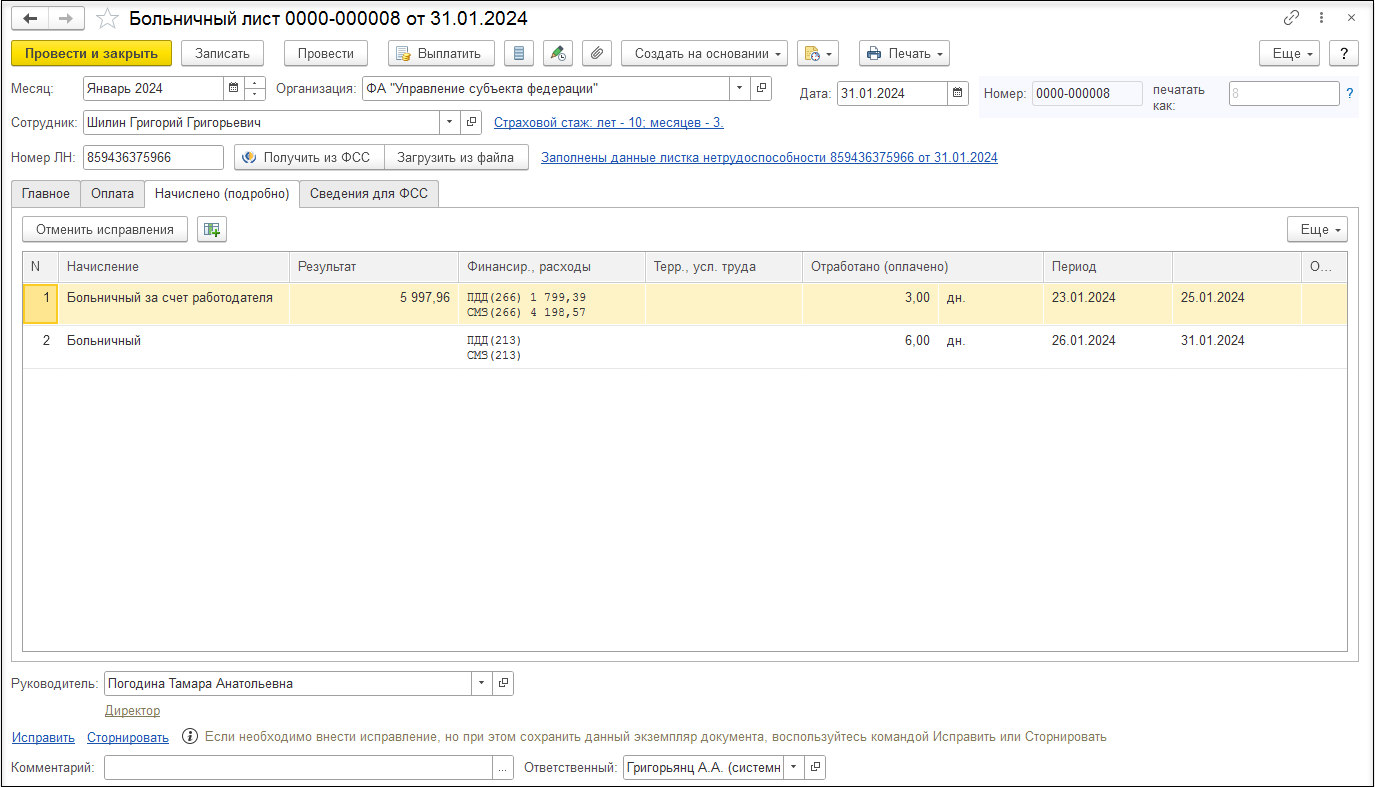Click the Выплатить button

pyautogui.click(x=441, y=53)
